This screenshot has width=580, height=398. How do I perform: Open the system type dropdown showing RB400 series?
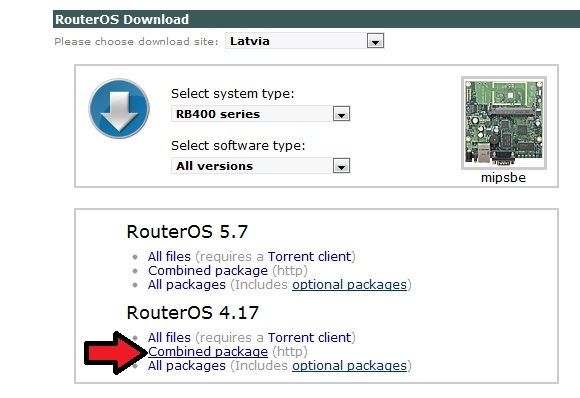[x=260, y=114]
